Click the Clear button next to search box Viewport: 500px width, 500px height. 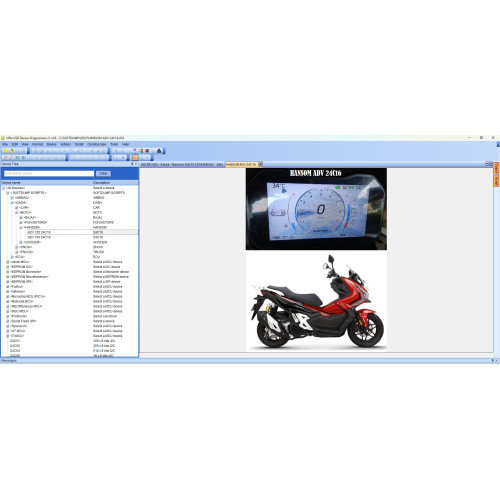103,173
